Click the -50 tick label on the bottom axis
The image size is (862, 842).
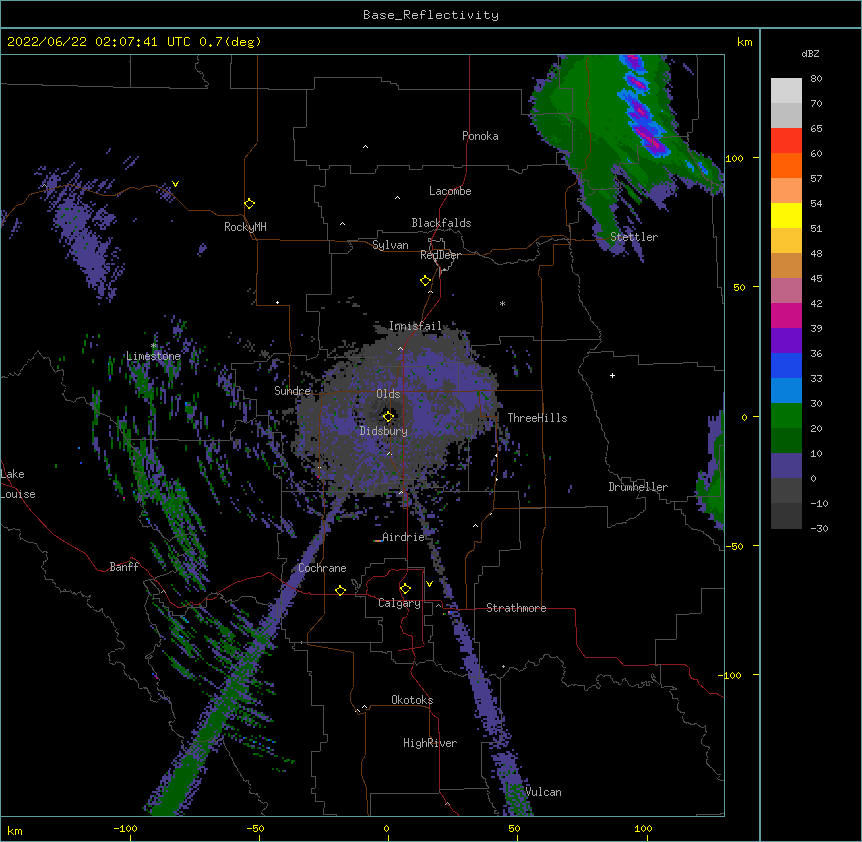click(x=255, y=828)
